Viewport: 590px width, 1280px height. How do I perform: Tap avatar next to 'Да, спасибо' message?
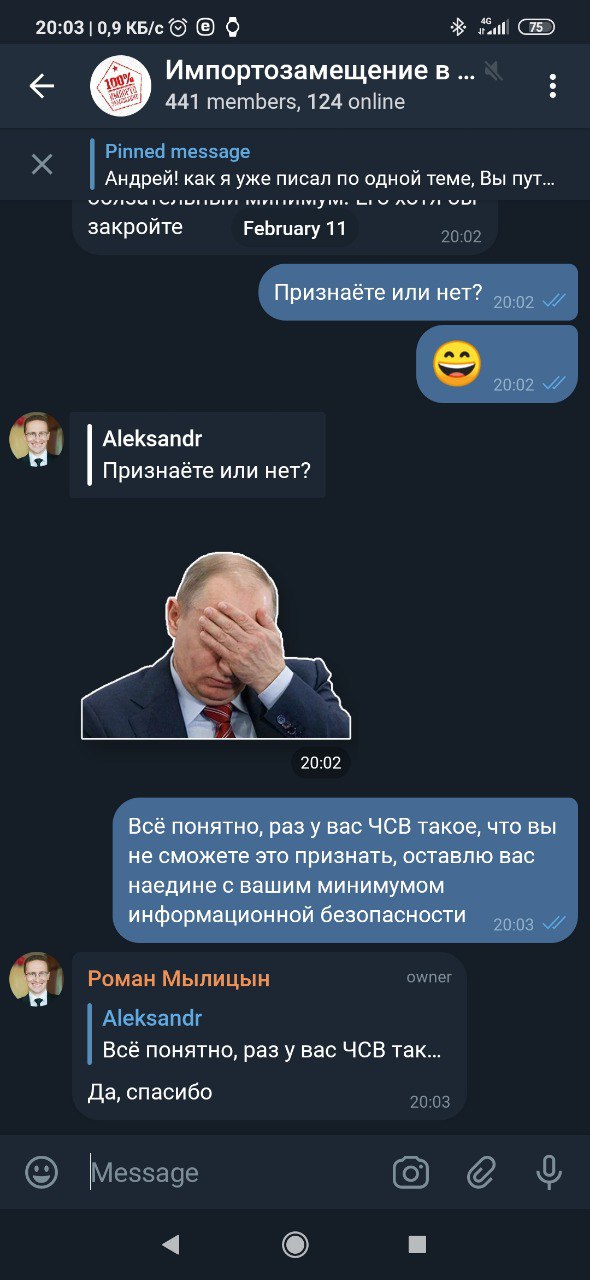(36, 979)
